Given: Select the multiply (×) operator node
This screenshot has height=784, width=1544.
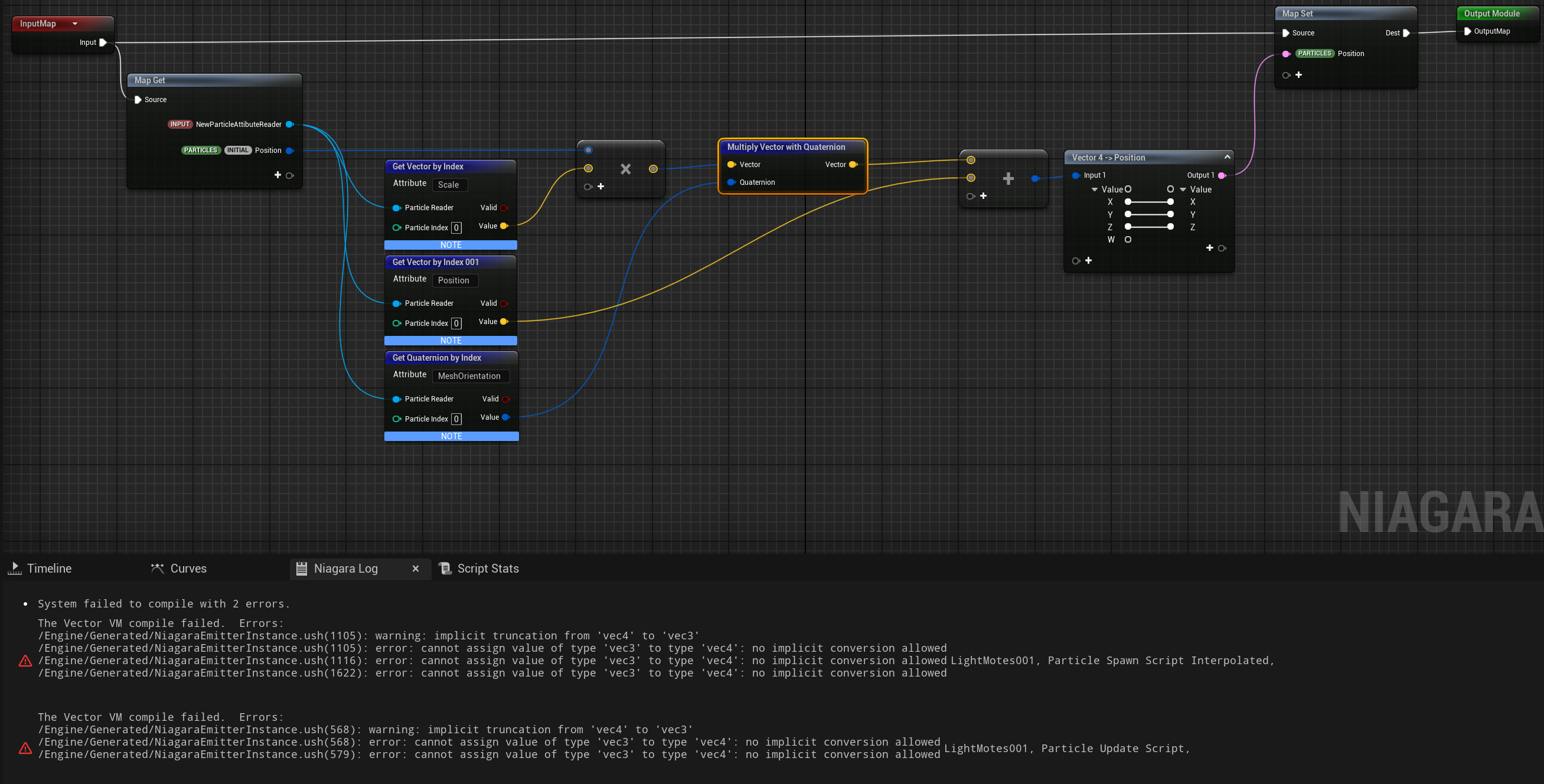Looking at the screenshot, I should [626, 169].
